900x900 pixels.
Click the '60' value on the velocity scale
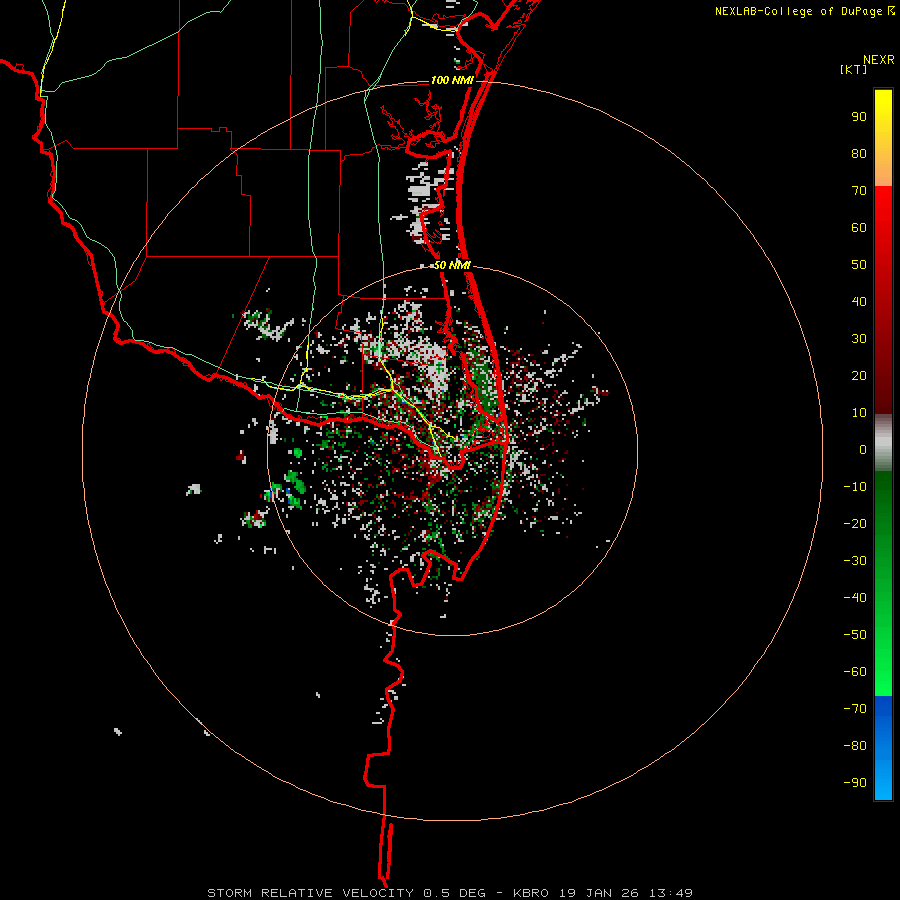[859, 228]
